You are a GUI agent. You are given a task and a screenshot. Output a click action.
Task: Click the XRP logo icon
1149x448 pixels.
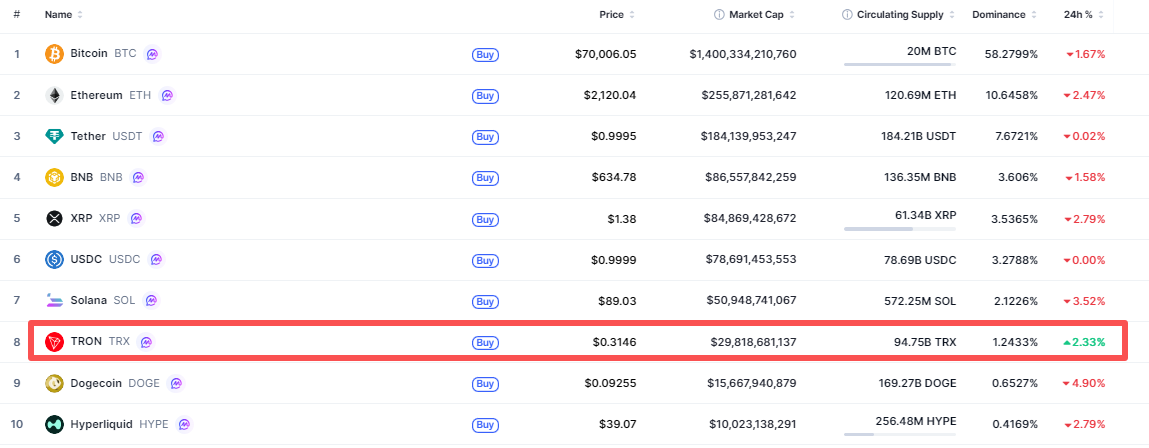click(x=54, y=219)
